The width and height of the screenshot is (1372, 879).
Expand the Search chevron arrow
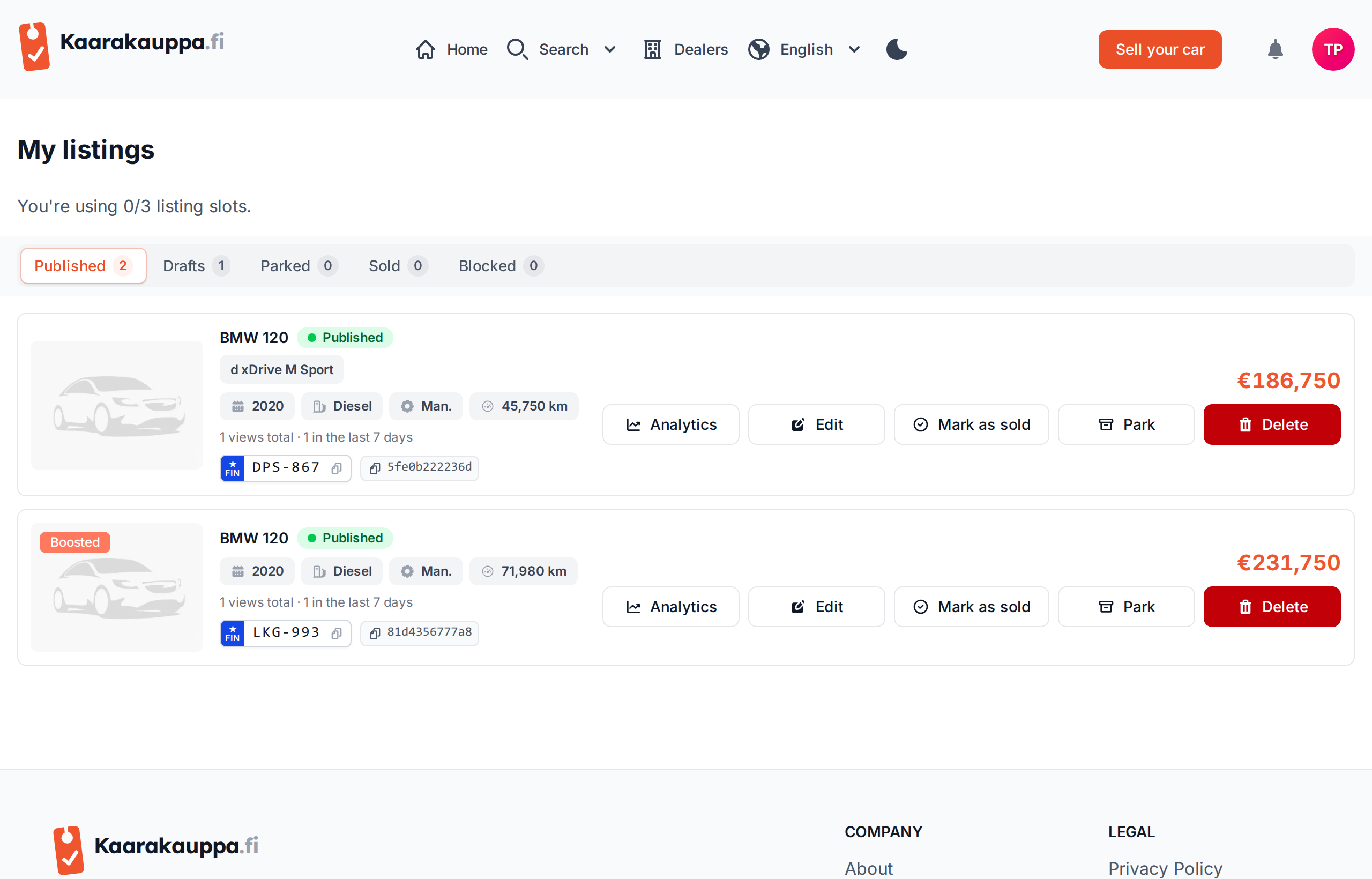tap(609, 50)
